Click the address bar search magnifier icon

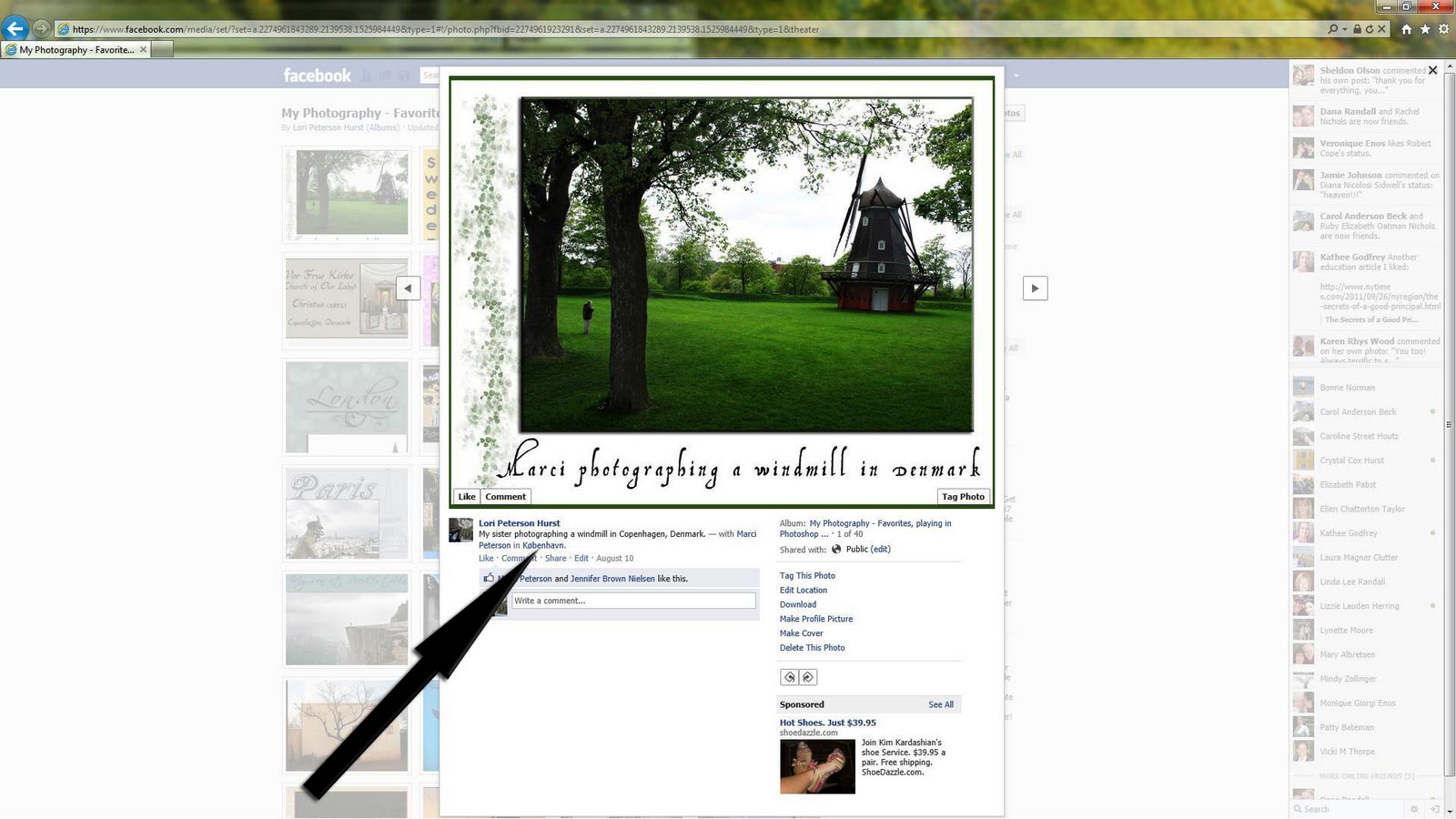coord(1333,29)
